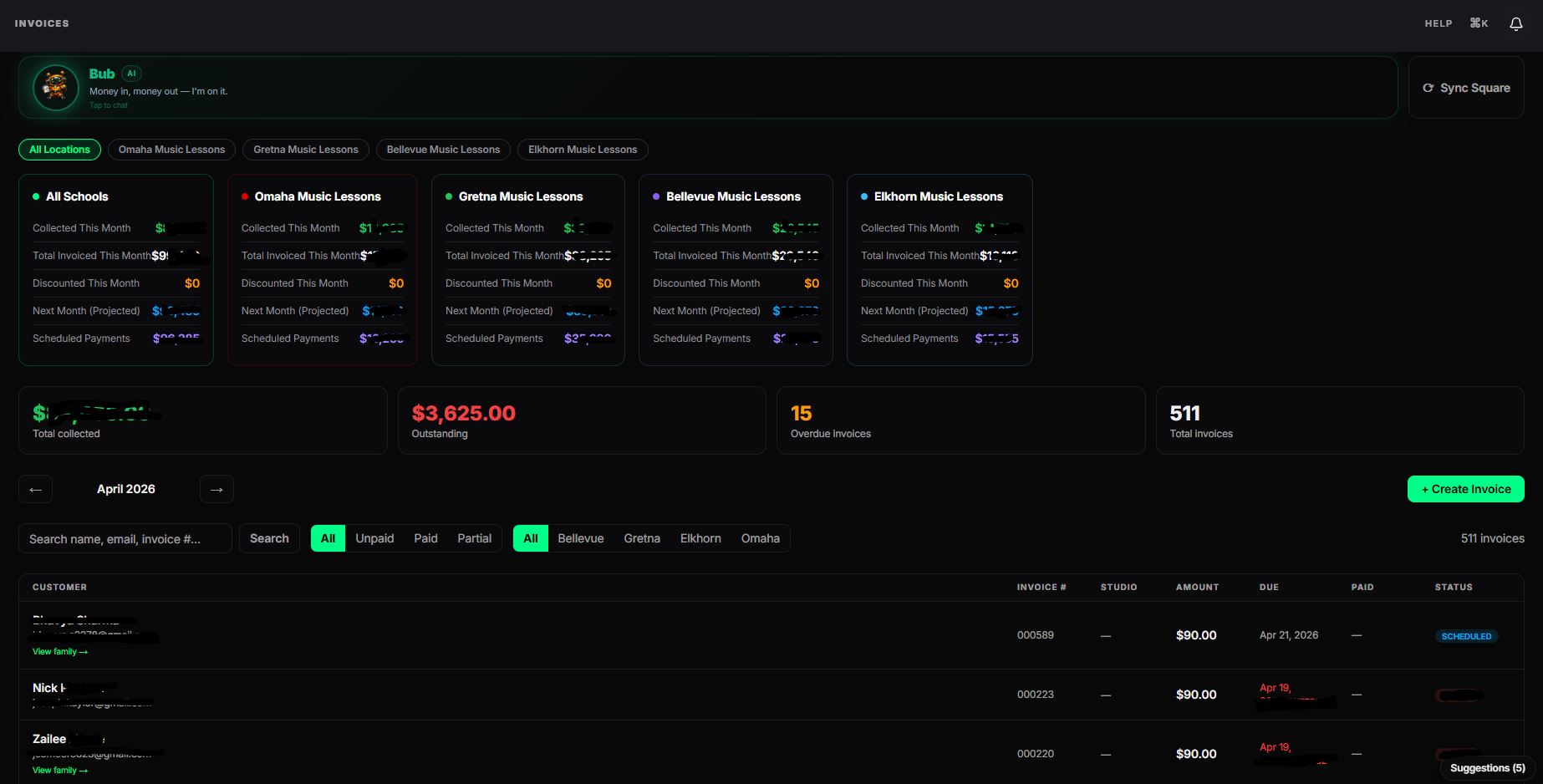1543x784 pixels.
Task: Filter invoices by Partial status
Action: 474,538
